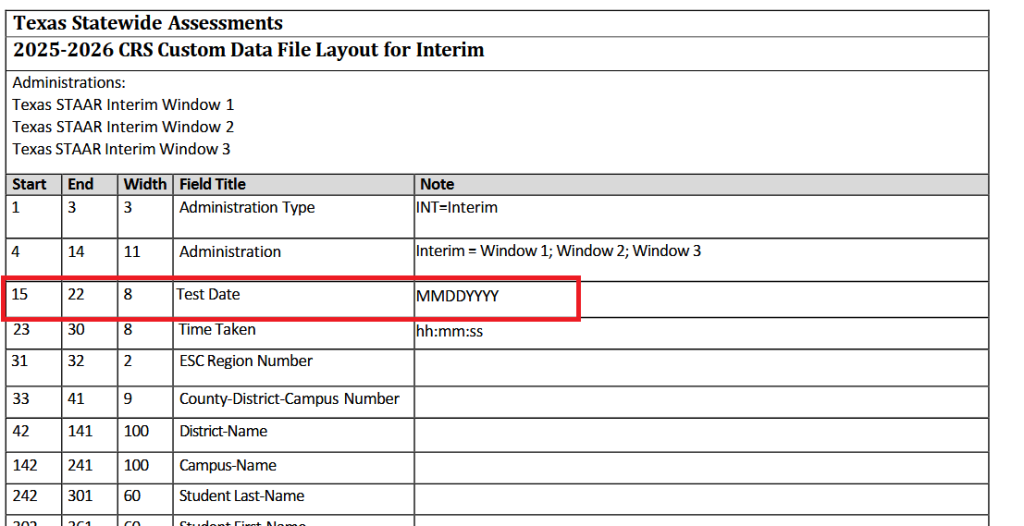Image resolution: width=1024 pixels, height=526 pixels.
Task: Select the "Width" column header
Action: point(145,184)
